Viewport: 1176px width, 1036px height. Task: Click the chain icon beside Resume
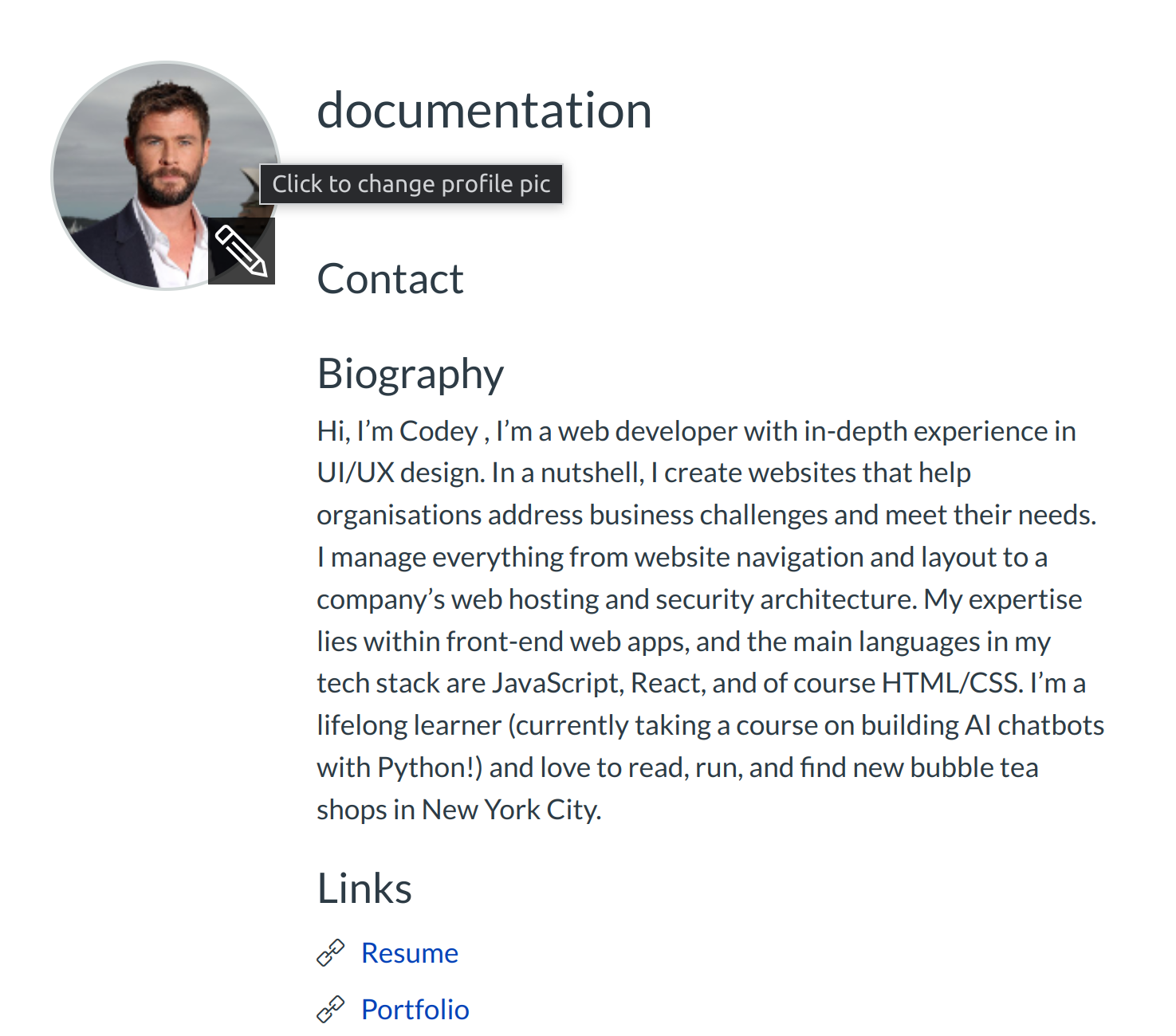point(330,952)
